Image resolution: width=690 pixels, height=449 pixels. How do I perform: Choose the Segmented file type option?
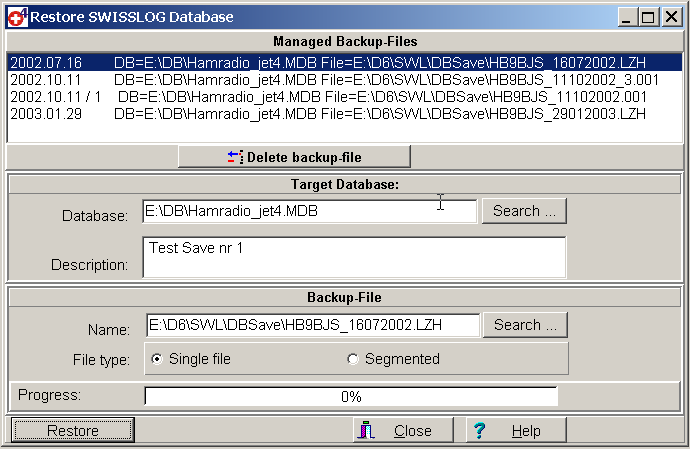pyautogui.click(x=352, y=359)
